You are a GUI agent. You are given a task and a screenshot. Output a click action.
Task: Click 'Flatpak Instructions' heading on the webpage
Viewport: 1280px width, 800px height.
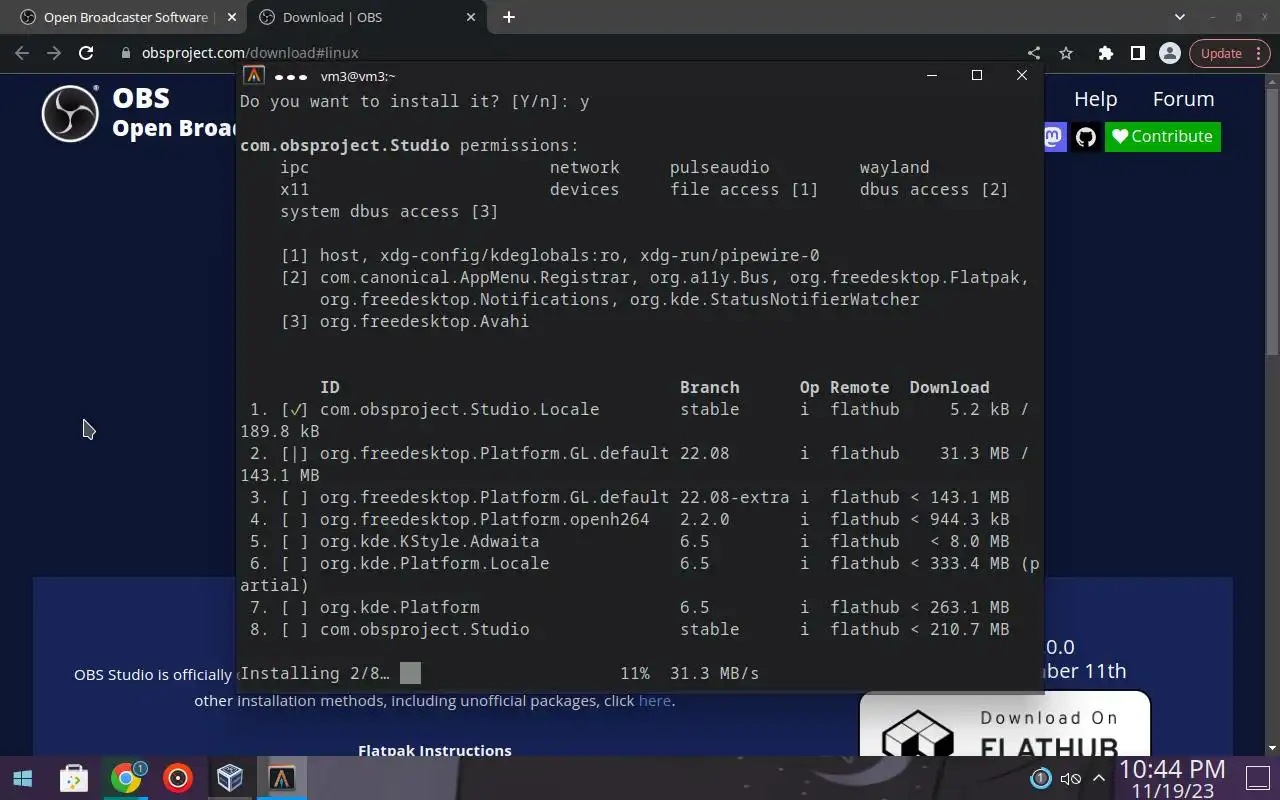point(435,750)
